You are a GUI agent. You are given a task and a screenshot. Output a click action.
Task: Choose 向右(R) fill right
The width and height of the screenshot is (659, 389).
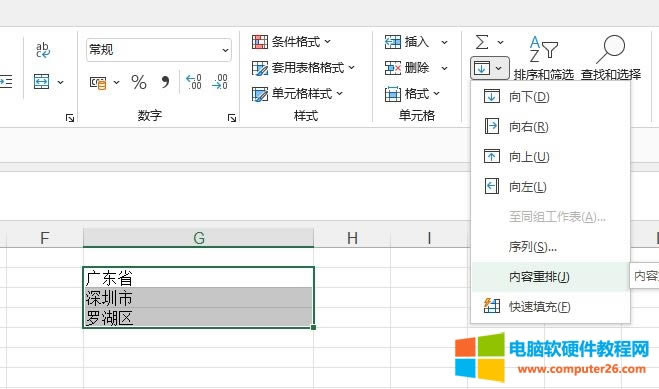click(x=551, y=127)
